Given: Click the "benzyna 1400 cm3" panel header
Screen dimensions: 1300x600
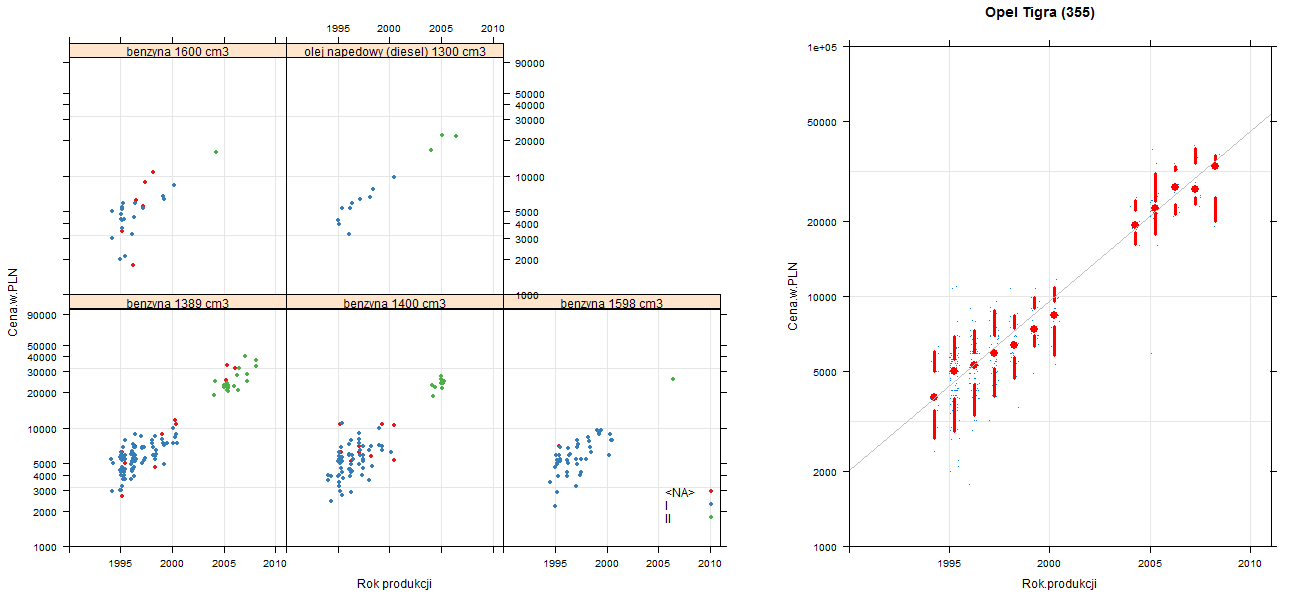Looking at the screenshot, I should [395, 302].
